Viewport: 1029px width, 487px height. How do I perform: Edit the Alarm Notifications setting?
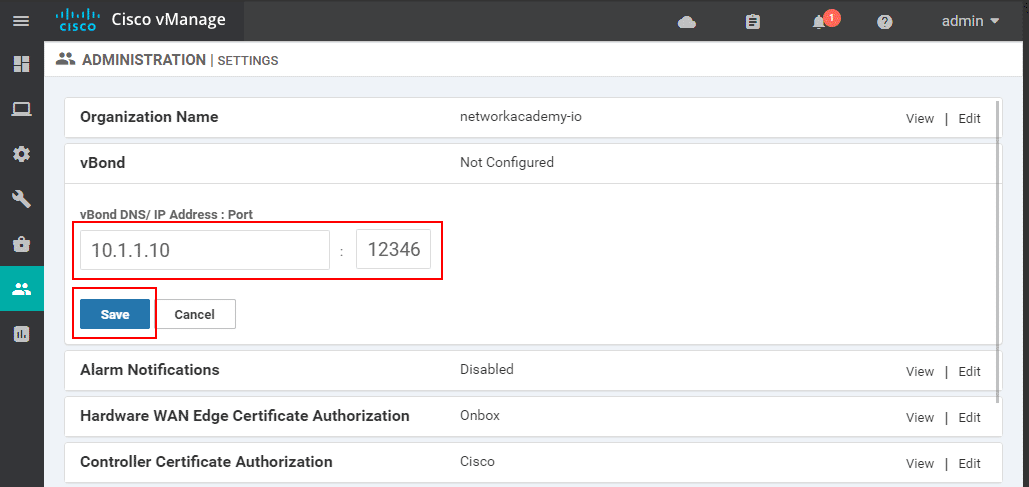click(969, 371)
